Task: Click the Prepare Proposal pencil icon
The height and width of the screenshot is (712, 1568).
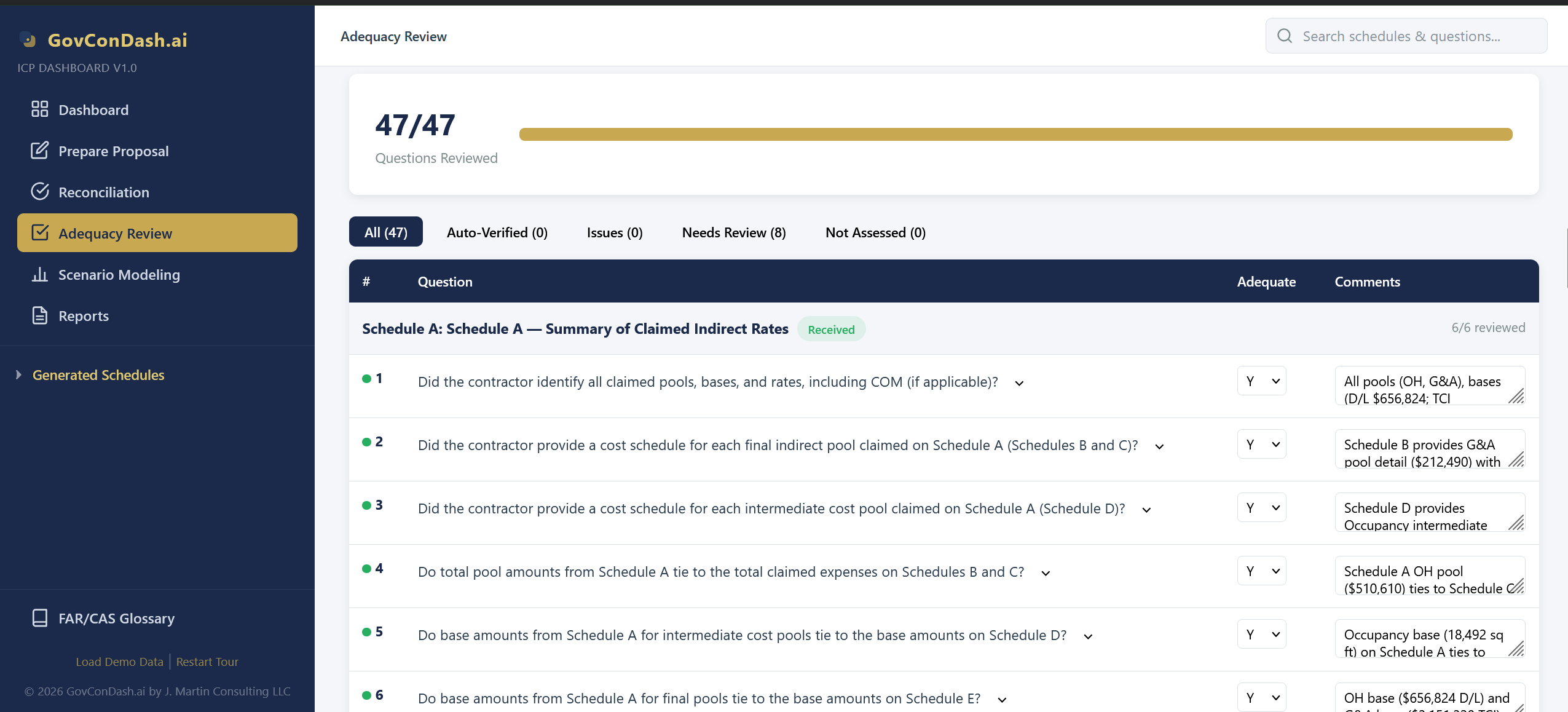Action: point(40,151)
